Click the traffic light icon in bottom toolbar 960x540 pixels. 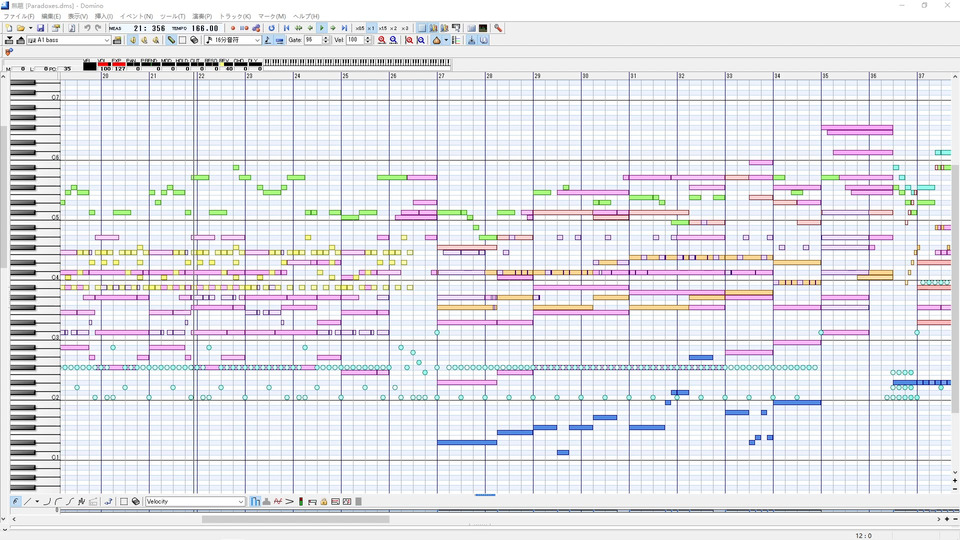pyautogui.click(x=301, y=501)
